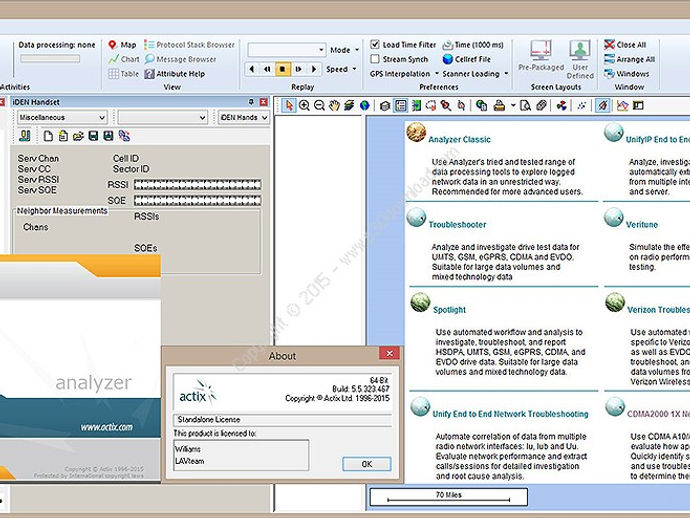This screenshot has width=690, height=518.
Task: Expand the Miscellaneous dropdown
Action: pos(62,118)
